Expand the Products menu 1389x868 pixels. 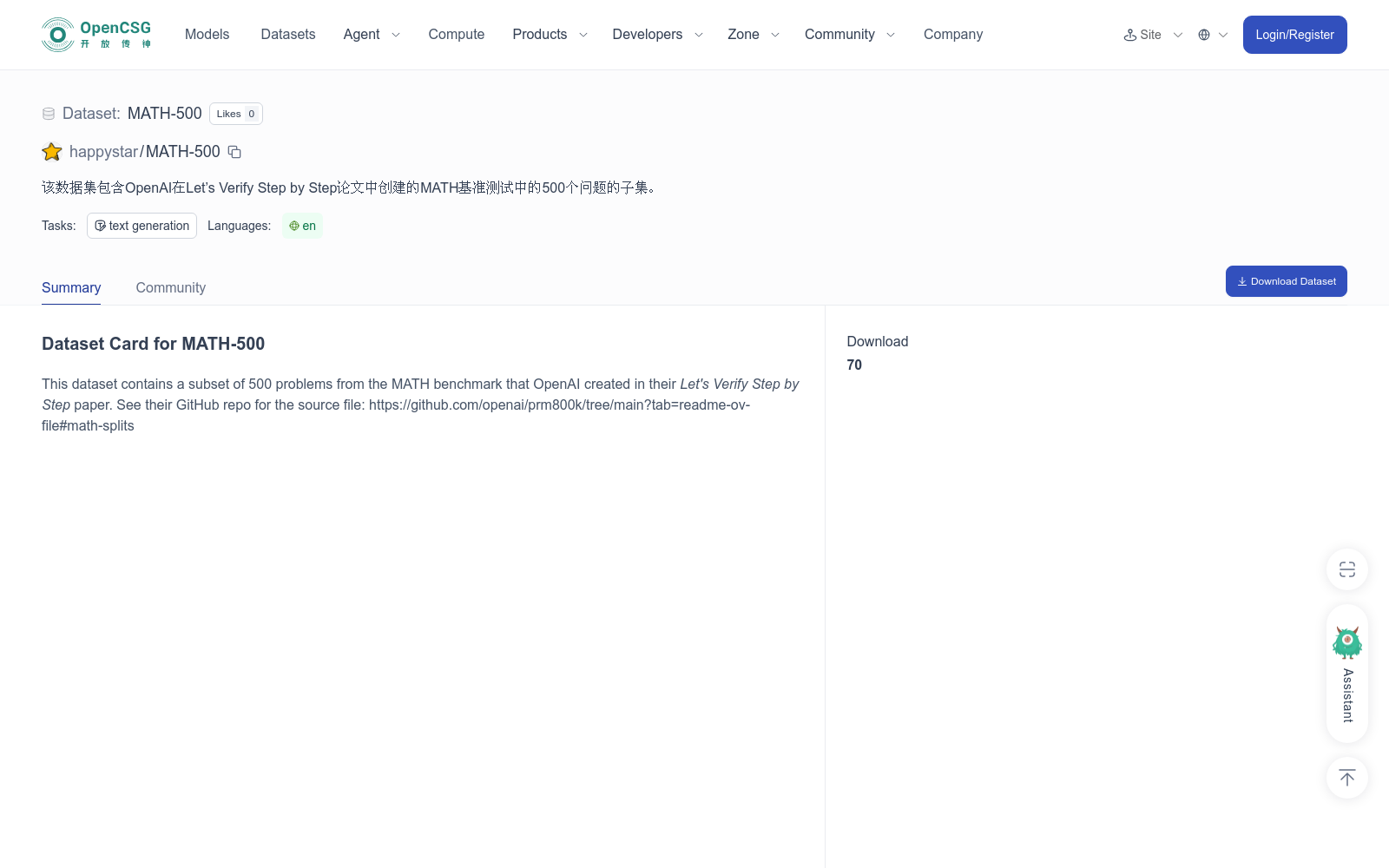point(550,35)
